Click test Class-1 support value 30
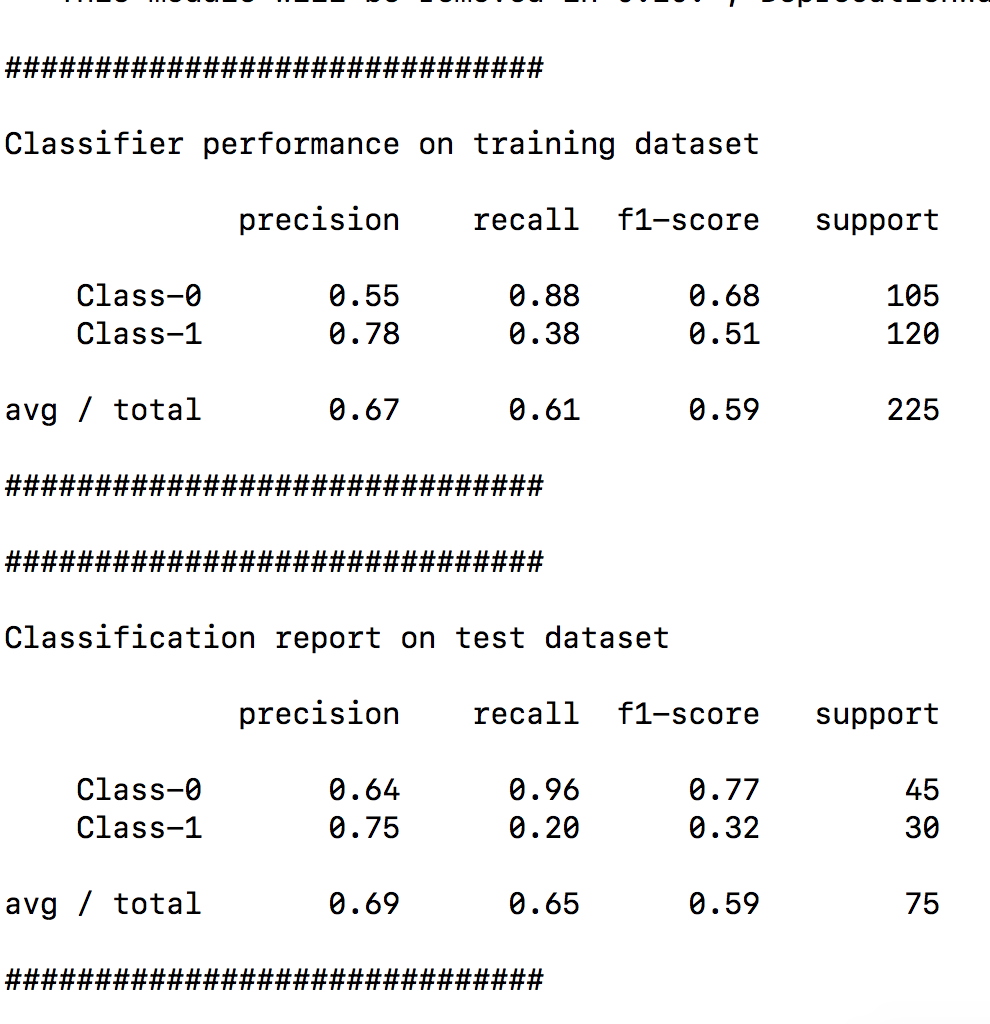The height and width of the screenshot is (1024, 990). (921, 828)
